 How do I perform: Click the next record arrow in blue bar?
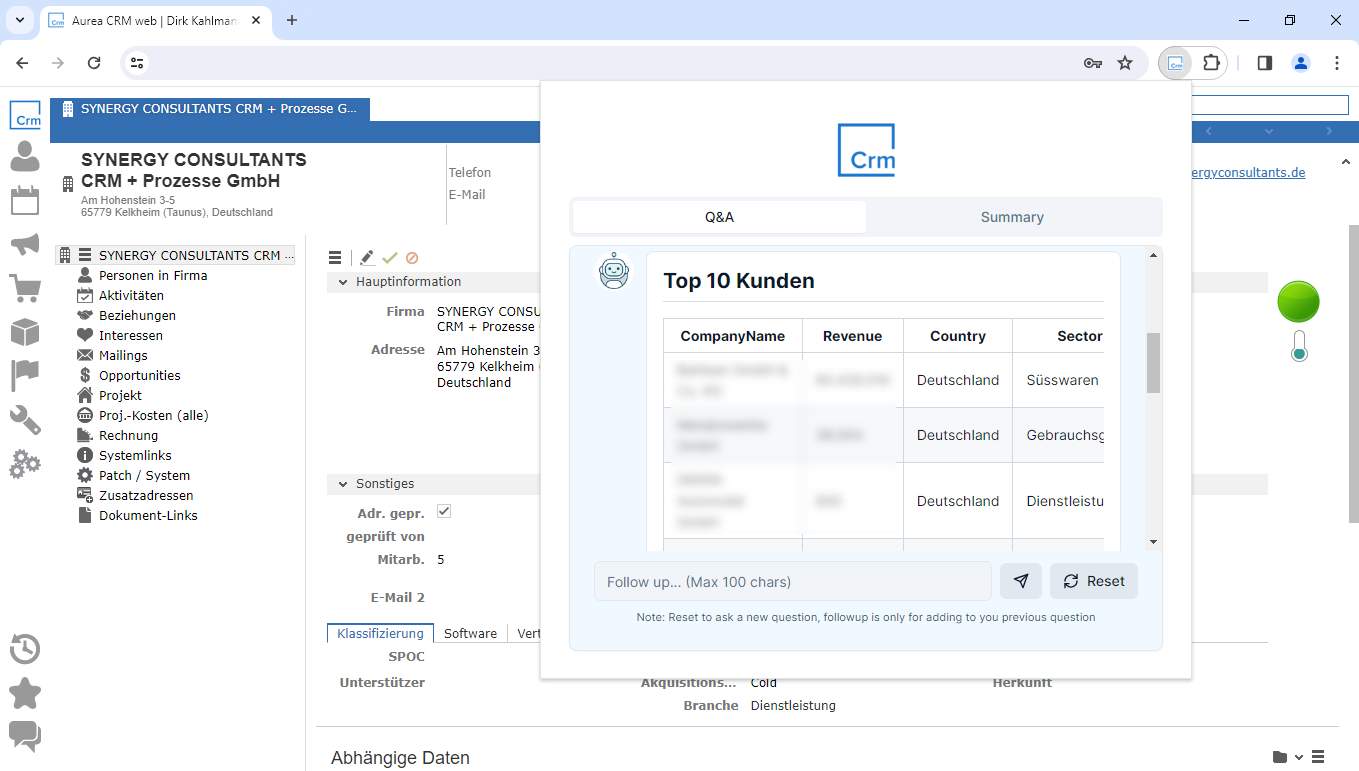[1329, 132]
